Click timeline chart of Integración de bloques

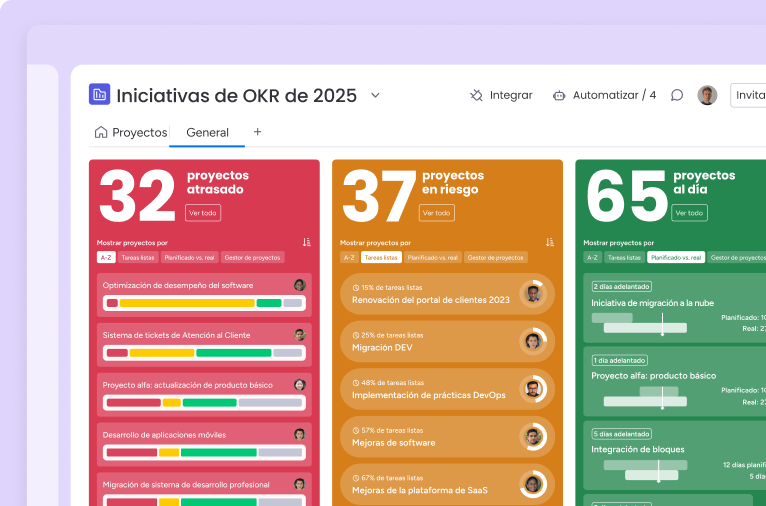pyautogui.click(x=645, y=471)
